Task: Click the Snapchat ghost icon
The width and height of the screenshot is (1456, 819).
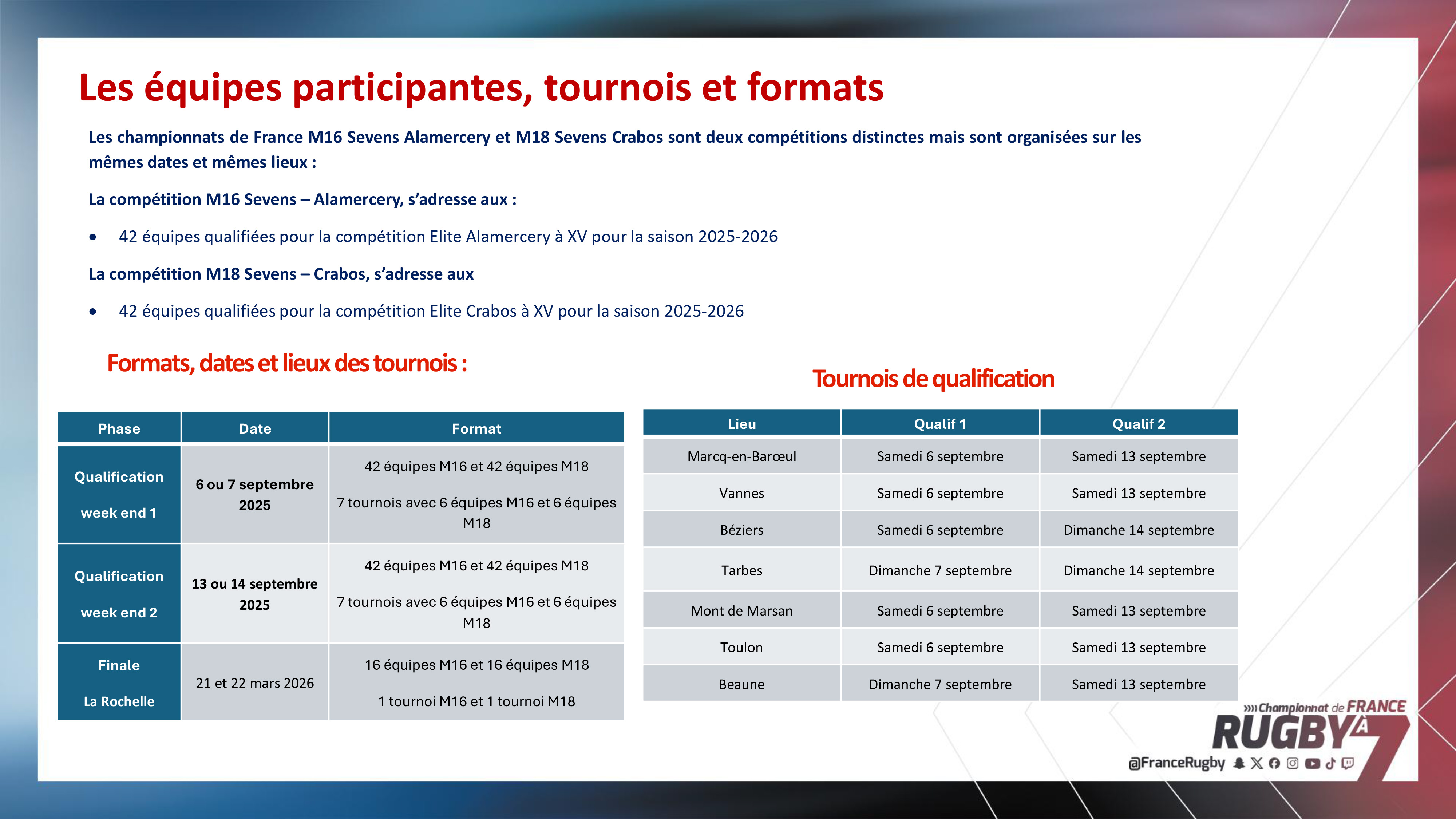Action: pyautogui.click(x=1239, y=764)
